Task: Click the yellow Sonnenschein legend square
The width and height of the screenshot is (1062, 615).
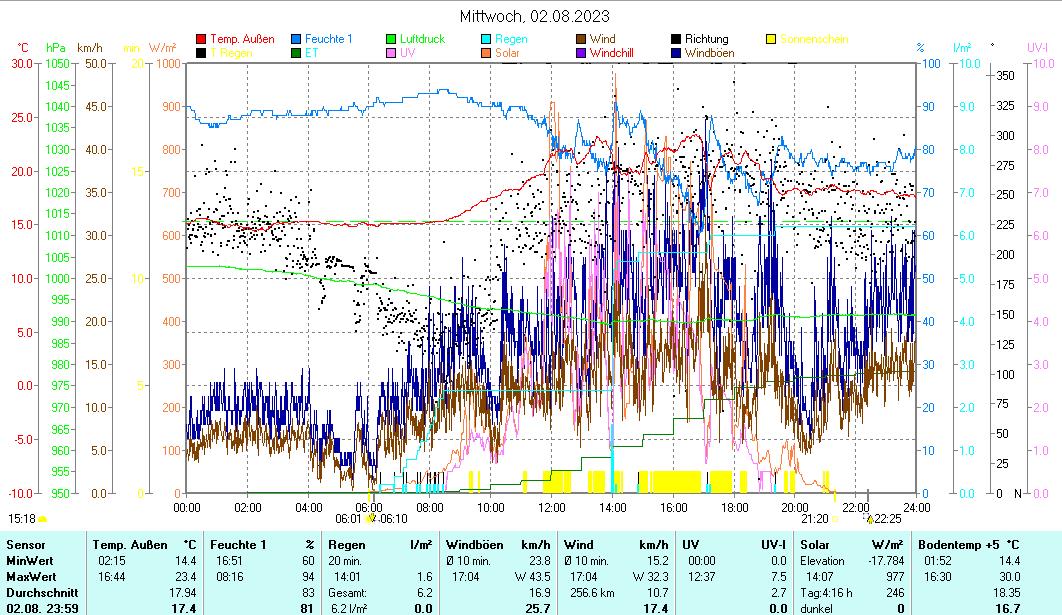Action: click(771, 40)
